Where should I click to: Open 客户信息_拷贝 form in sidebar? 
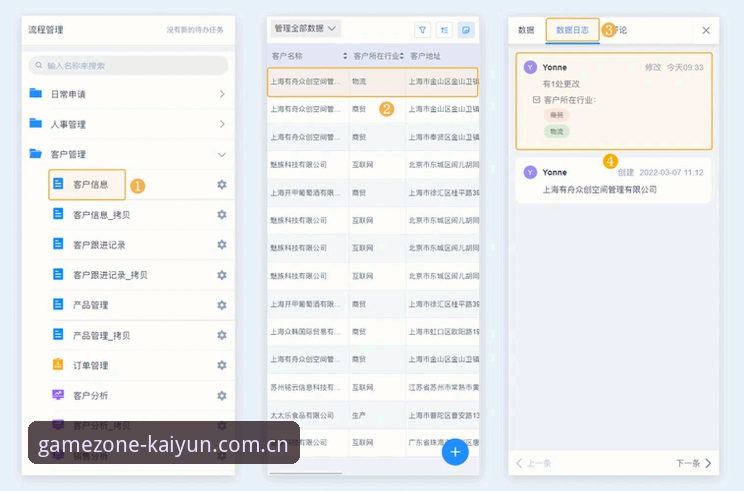[102, 214]
